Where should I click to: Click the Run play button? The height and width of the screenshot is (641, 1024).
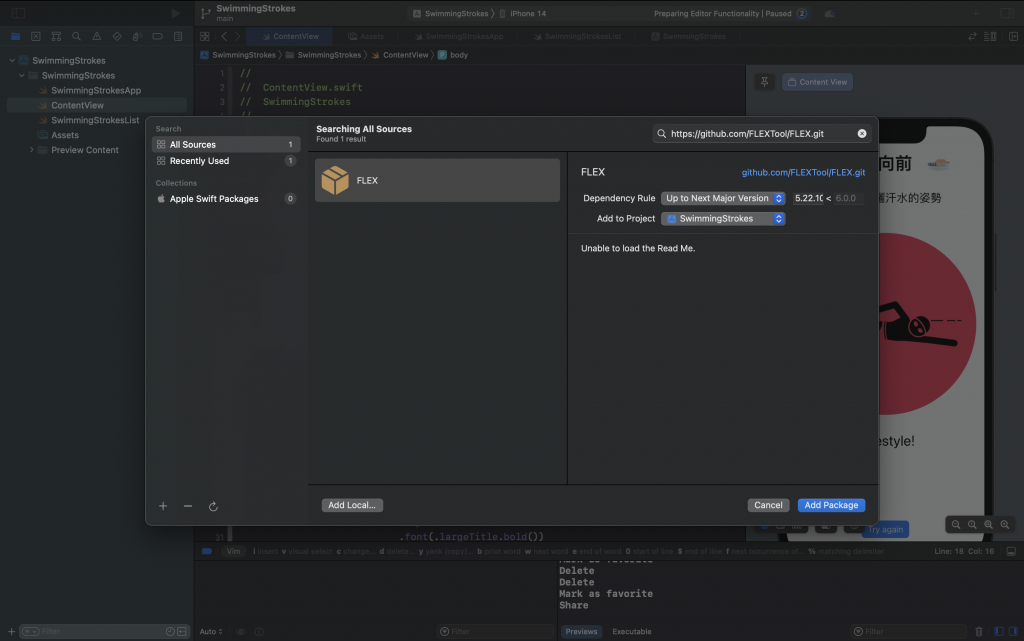tap(175, 13)
